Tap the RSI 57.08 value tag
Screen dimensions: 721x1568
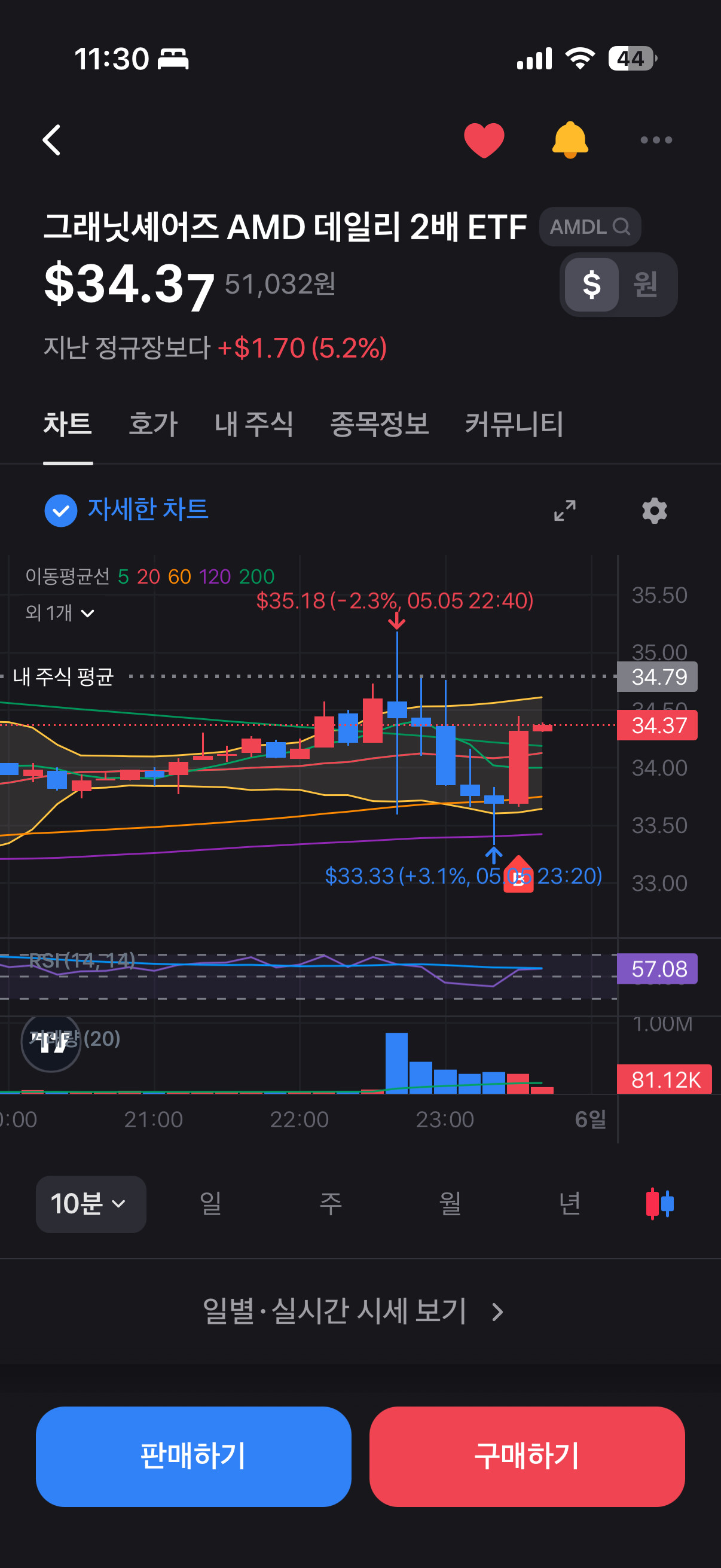657,969
